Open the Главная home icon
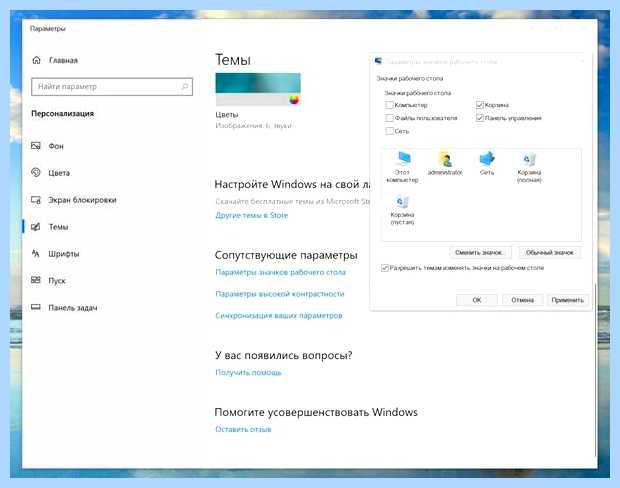 [x=36, y=60]
